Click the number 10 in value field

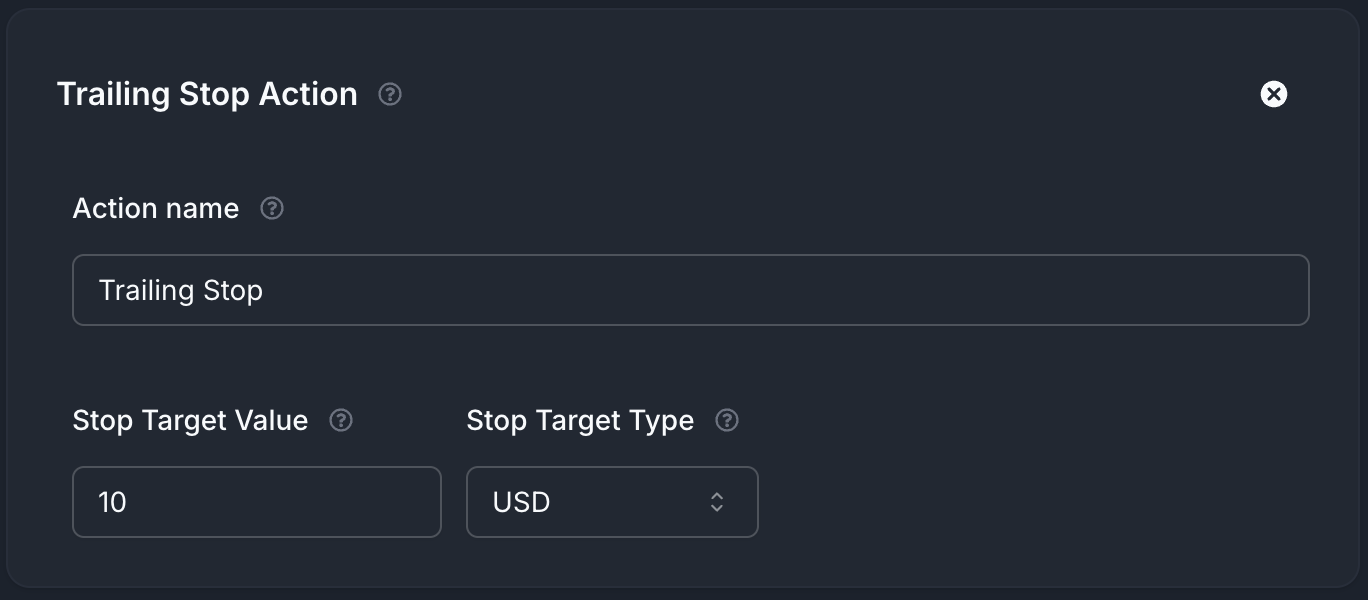[x=112, y=502]
